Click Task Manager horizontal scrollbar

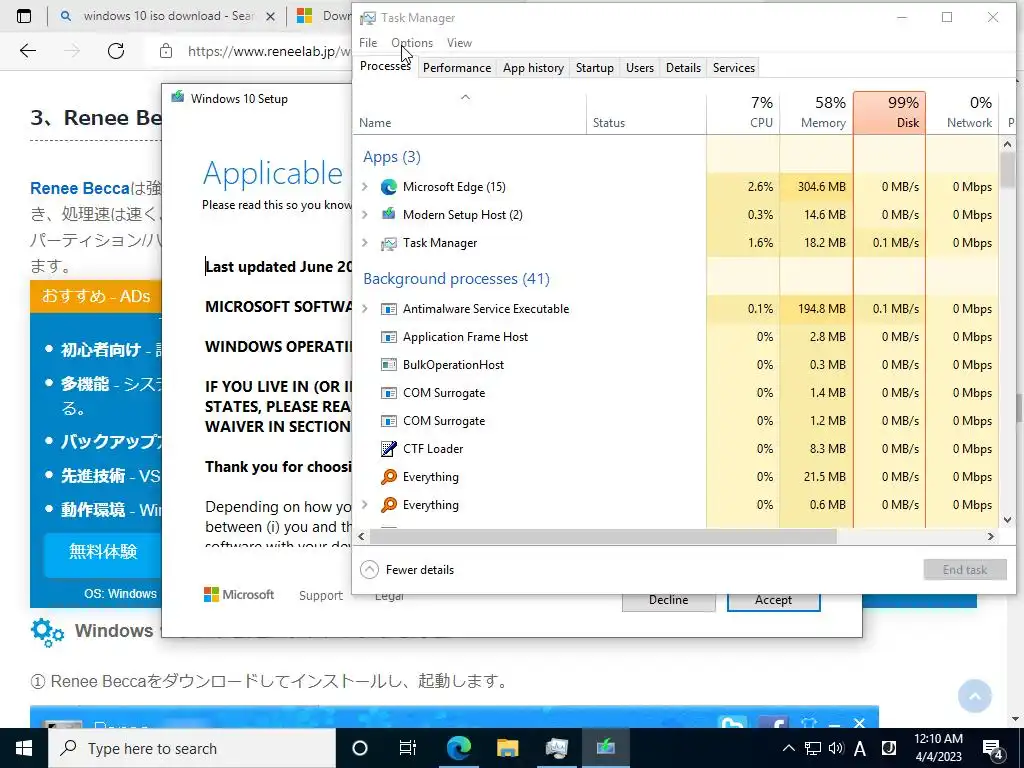coord(603,536)
